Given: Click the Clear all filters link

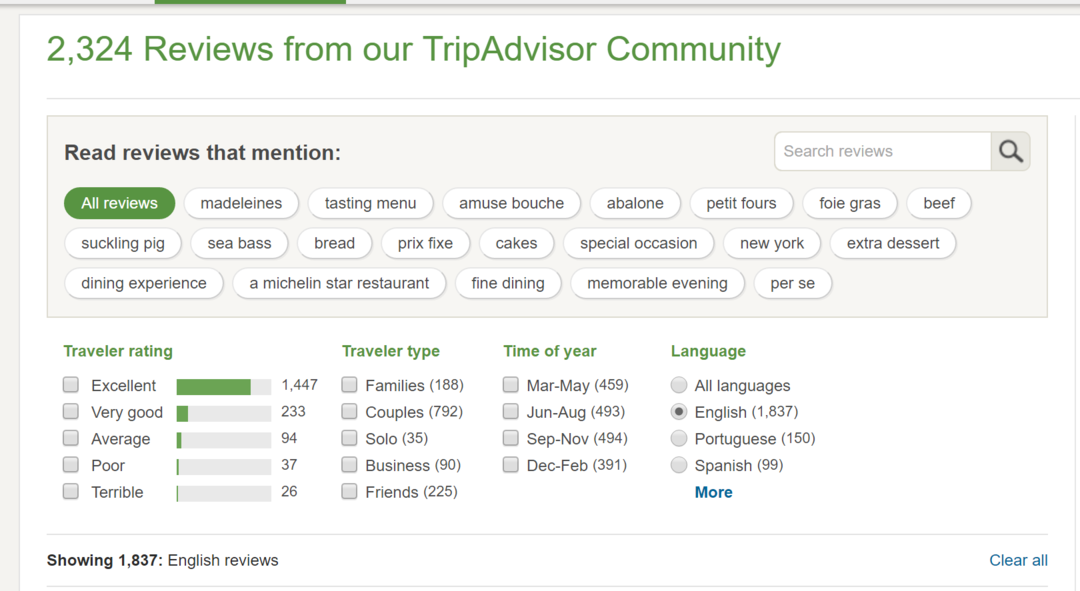Looking at the screenshot, I should [1018, 561].
